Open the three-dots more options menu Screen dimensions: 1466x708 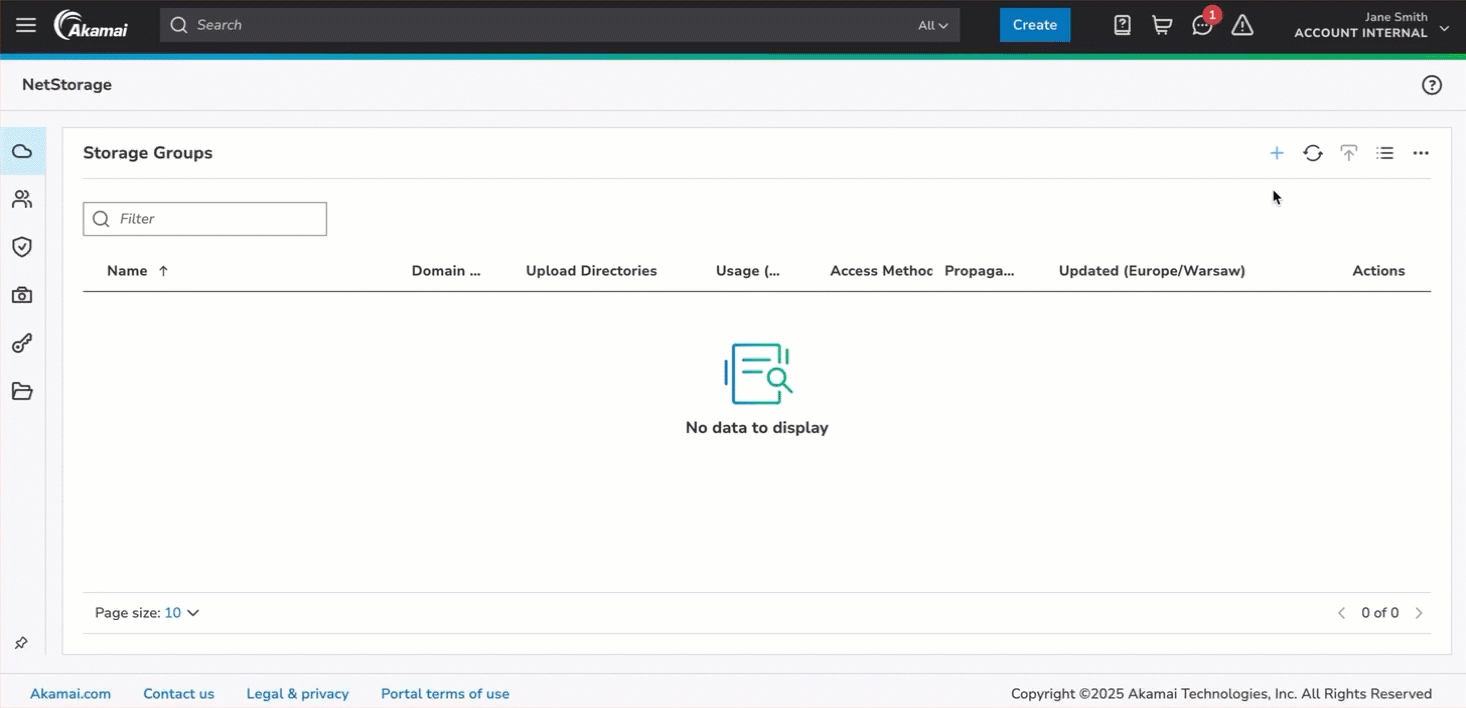coord(1420,153)
